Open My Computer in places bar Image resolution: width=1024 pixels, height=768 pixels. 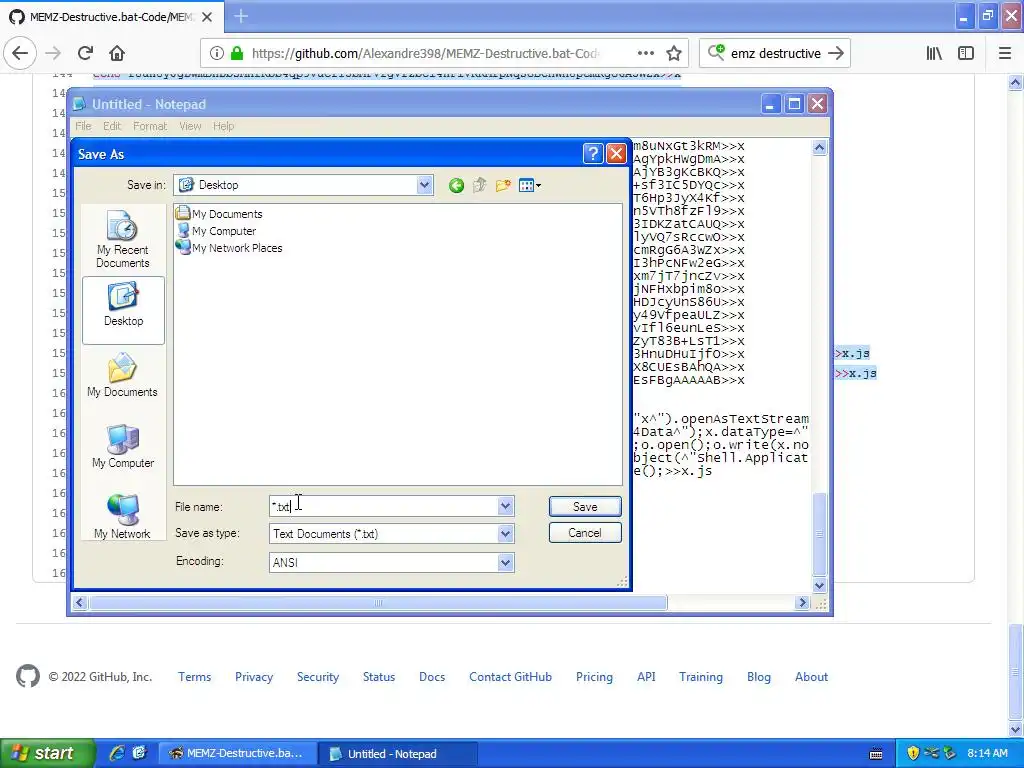(123, 447)
